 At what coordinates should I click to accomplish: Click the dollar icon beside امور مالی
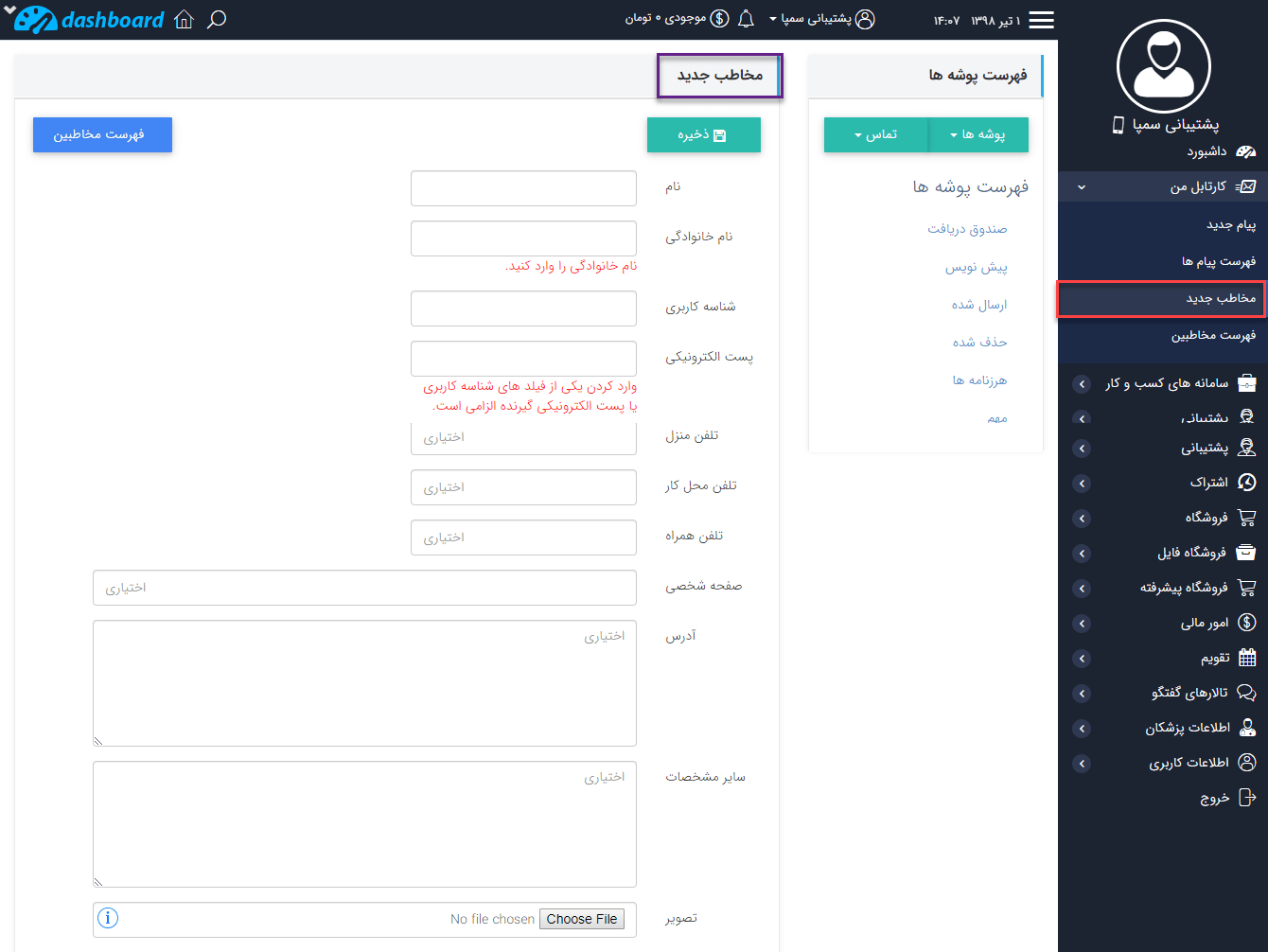pyautogui.click(x=1247, y=623)
